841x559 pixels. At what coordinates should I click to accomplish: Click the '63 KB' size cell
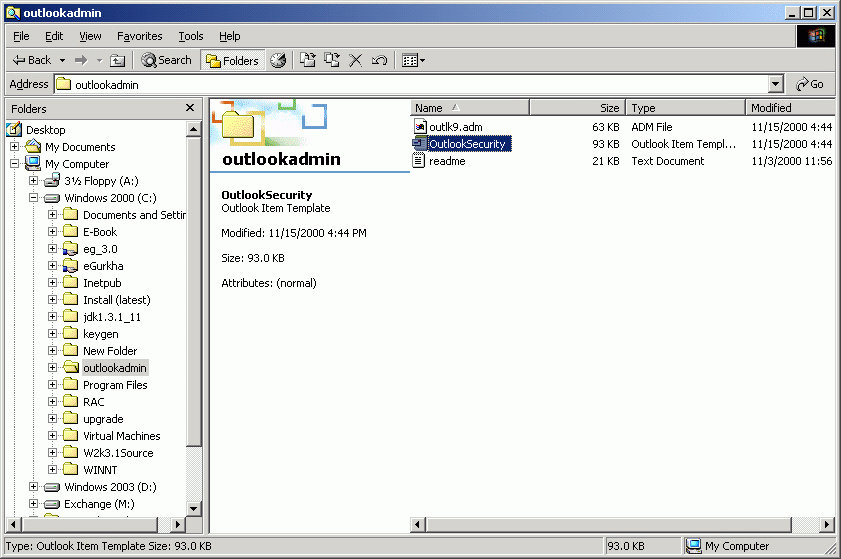[606, 127]
